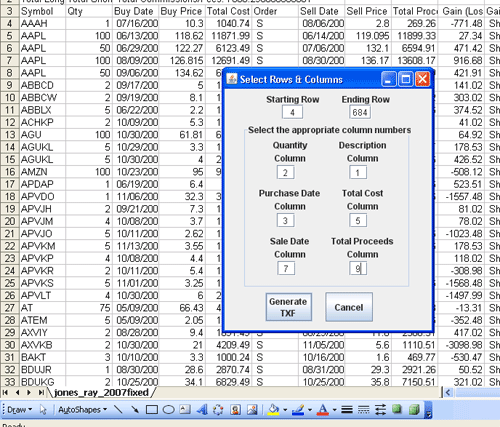Insert a Text Box from Drawing toolbar
Image resolution: width=500 pixels, height=427 pixels.
185,409
